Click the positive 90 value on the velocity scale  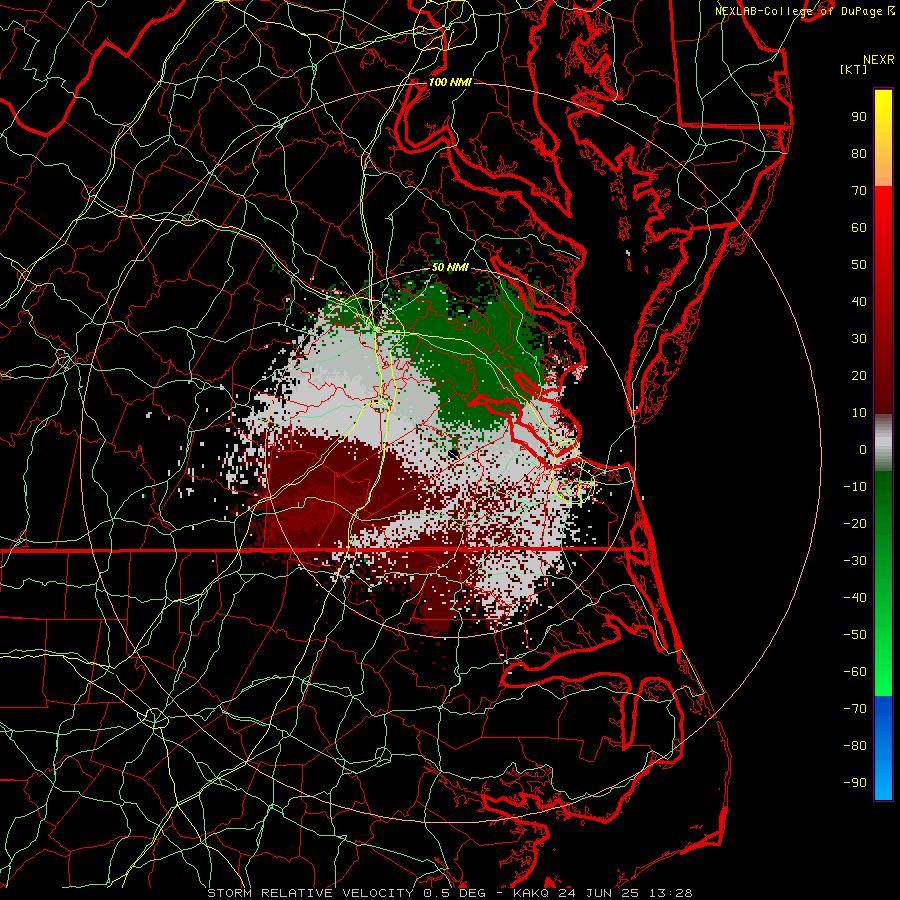859,117
